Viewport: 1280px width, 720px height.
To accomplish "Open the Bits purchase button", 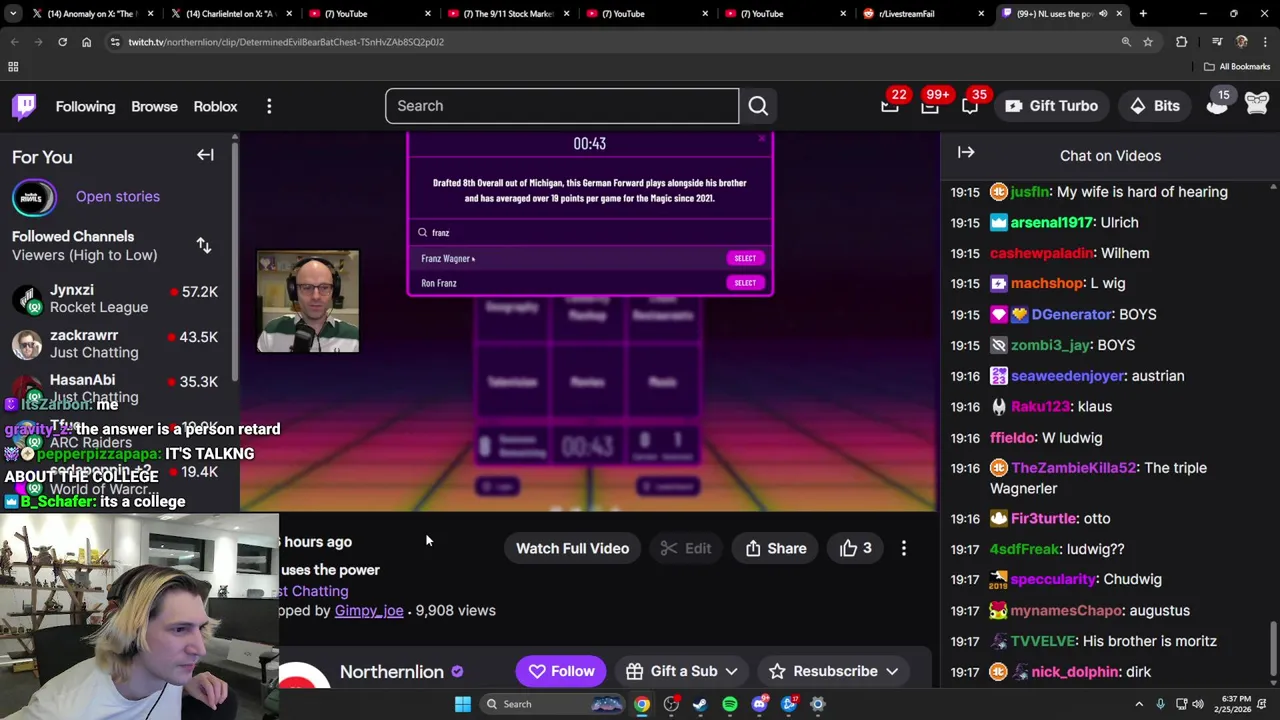I will point(1155,106).
